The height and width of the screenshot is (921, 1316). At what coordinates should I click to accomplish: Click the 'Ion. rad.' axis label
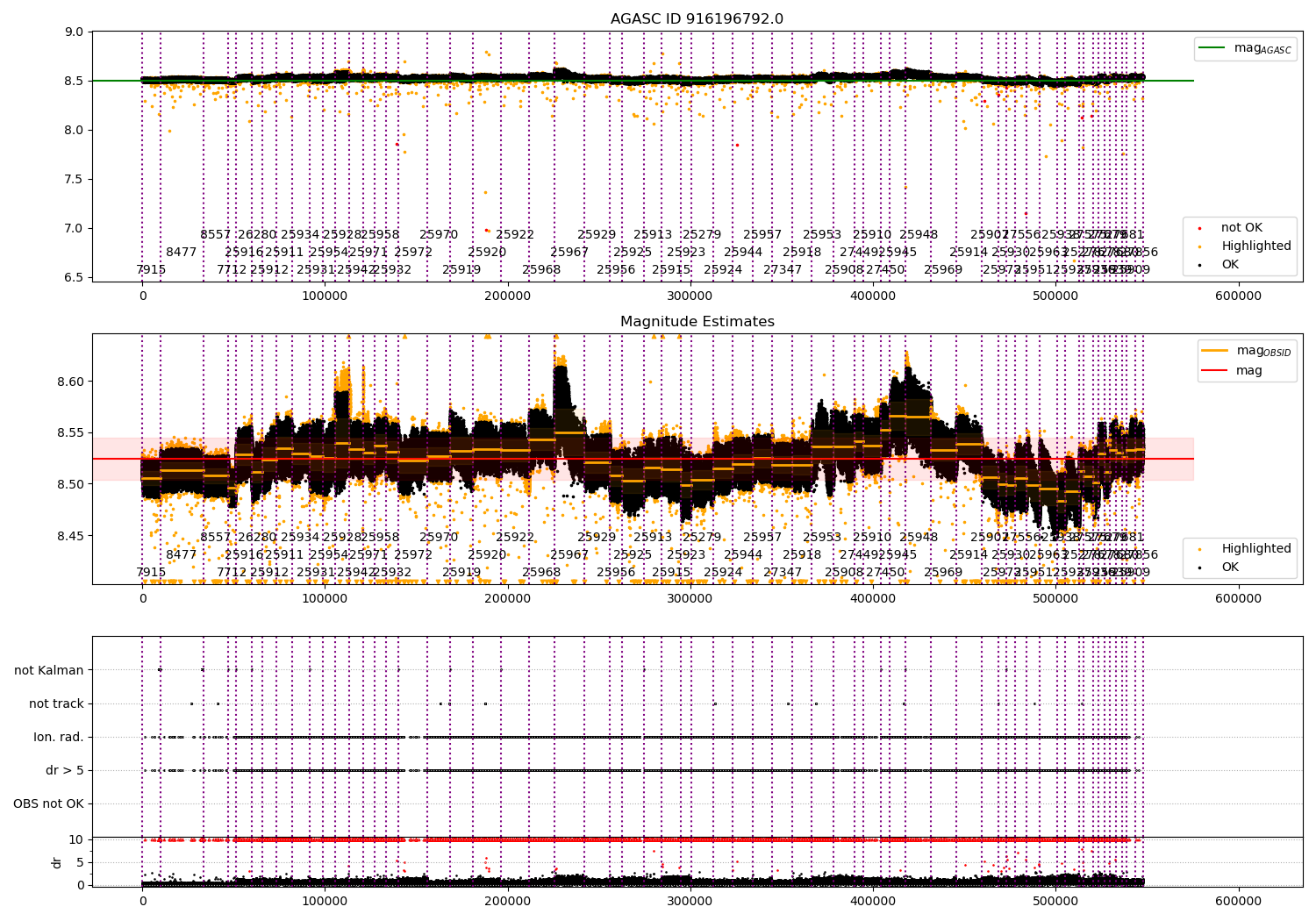pos(59,737)
